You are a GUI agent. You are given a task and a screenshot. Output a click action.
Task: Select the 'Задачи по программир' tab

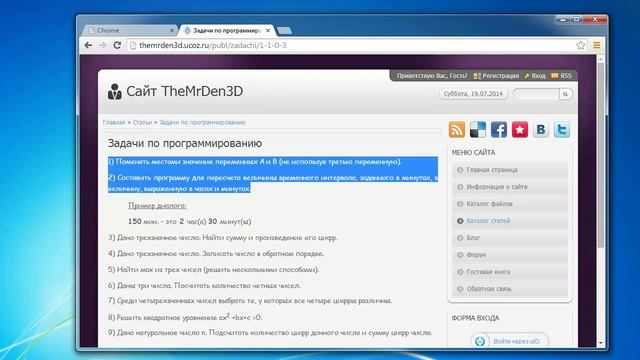227,30
